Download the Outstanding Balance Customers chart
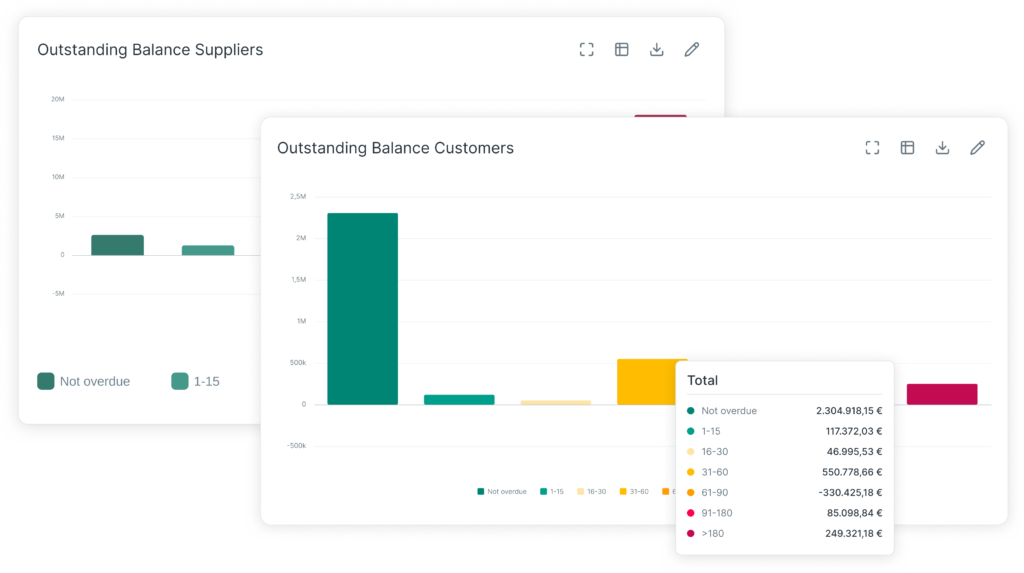The height and width of the screenshot is (573, 1024). point(942,148)
